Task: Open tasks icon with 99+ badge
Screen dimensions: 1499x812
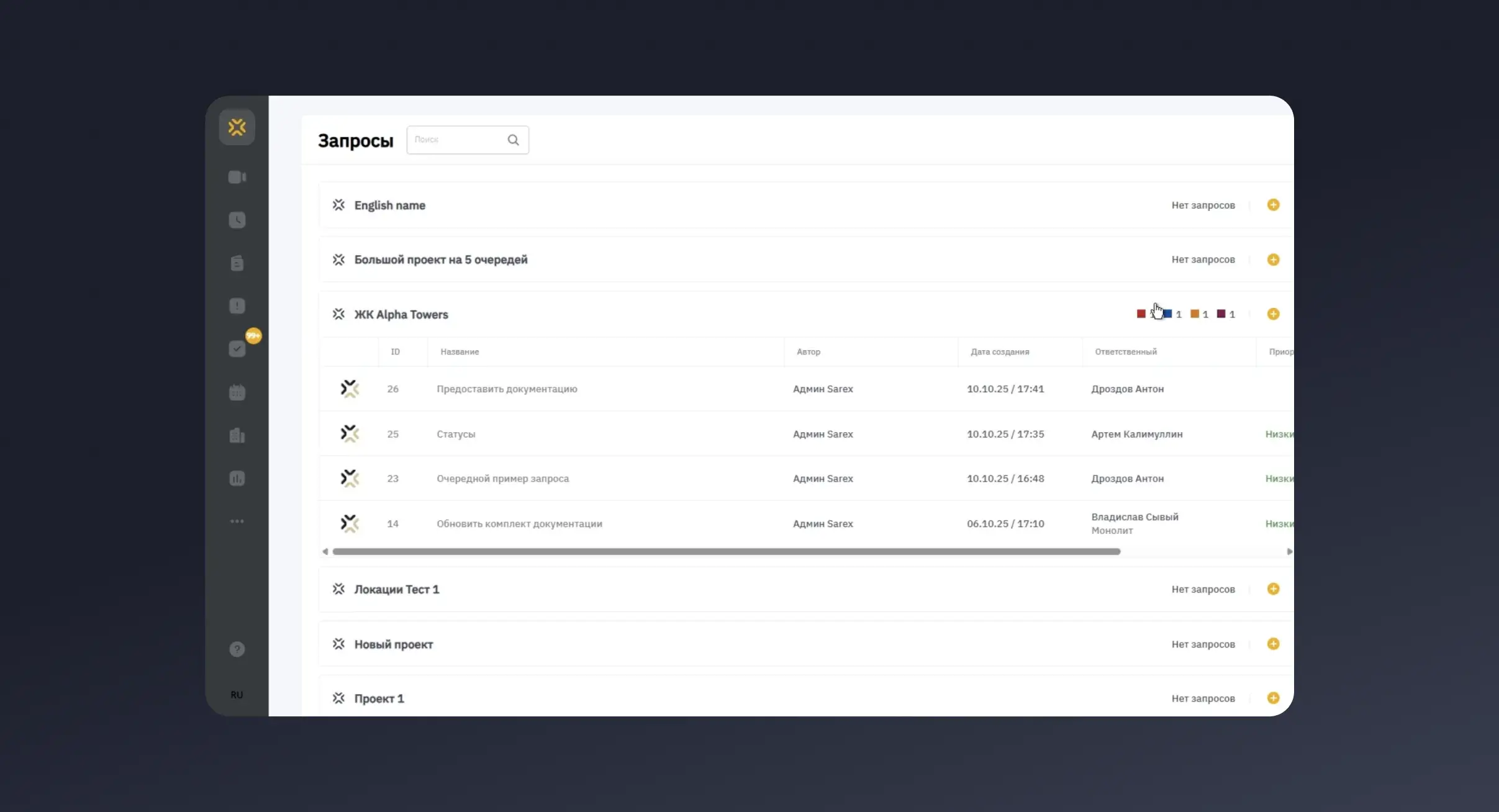Action: (237, 348)
